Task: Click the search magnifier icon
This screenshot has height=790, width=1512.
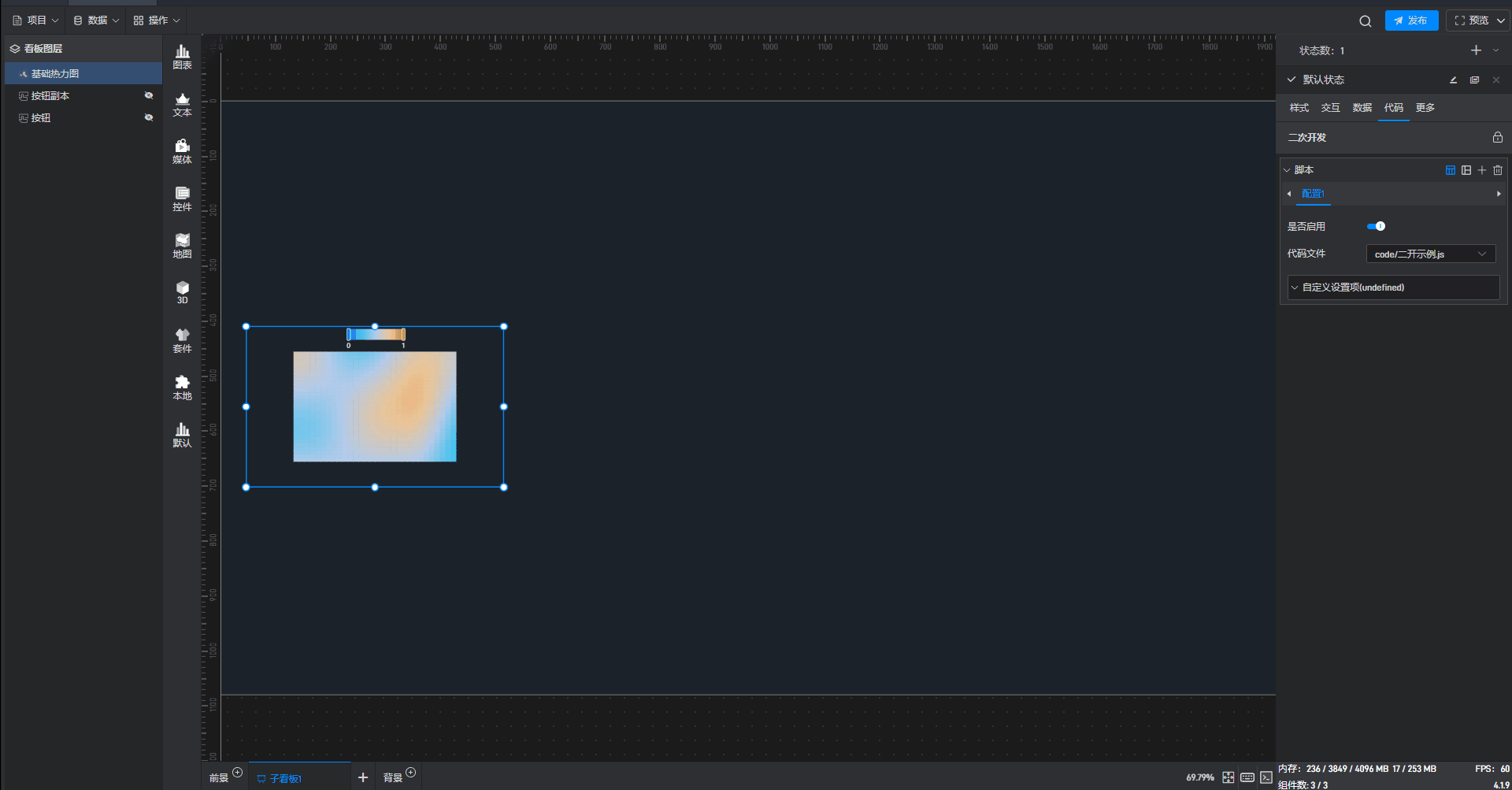Action: pyautogui.click(x=1366, y=21)
